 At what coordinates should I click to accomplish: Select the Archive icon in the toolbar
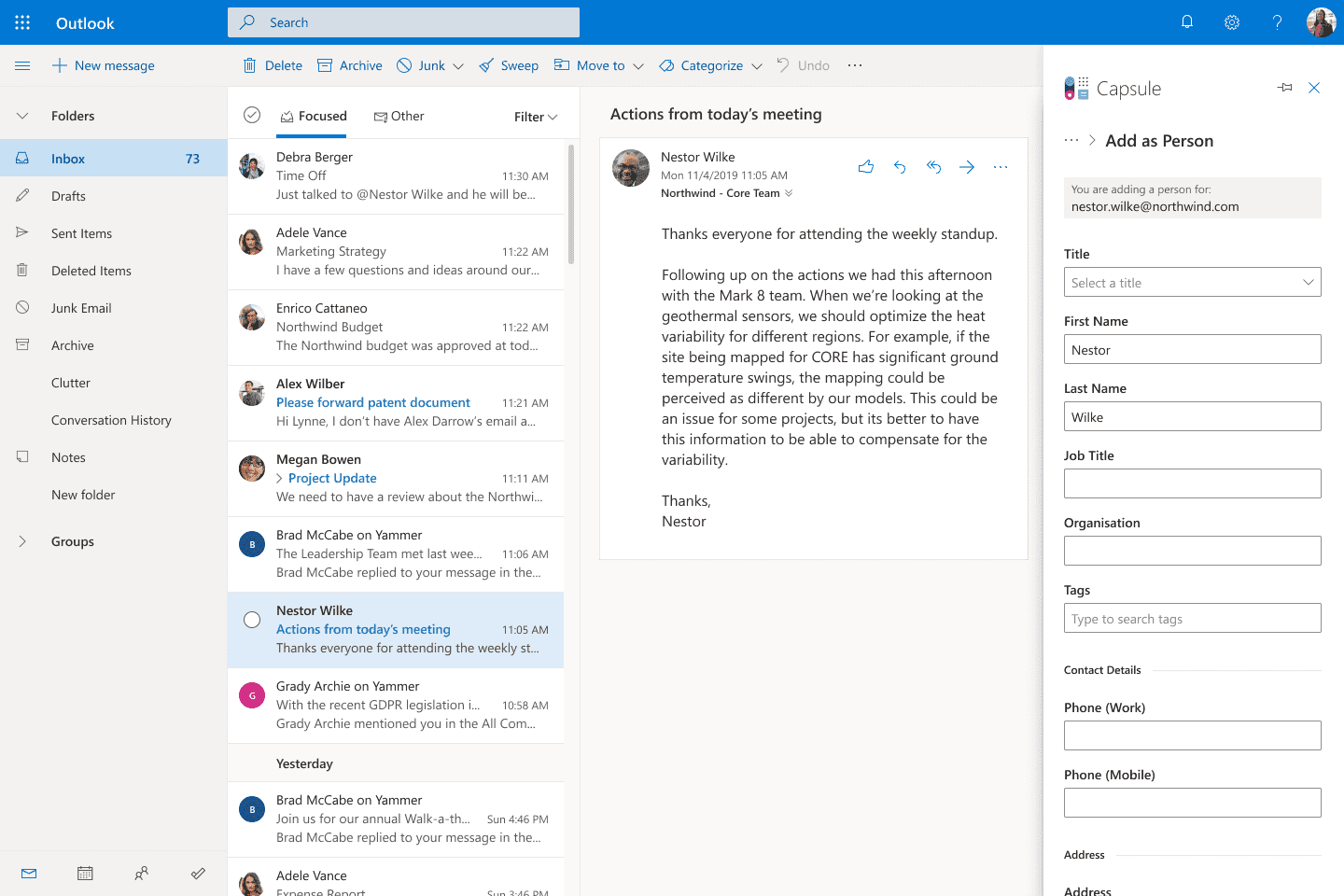(x=325, y=65)
